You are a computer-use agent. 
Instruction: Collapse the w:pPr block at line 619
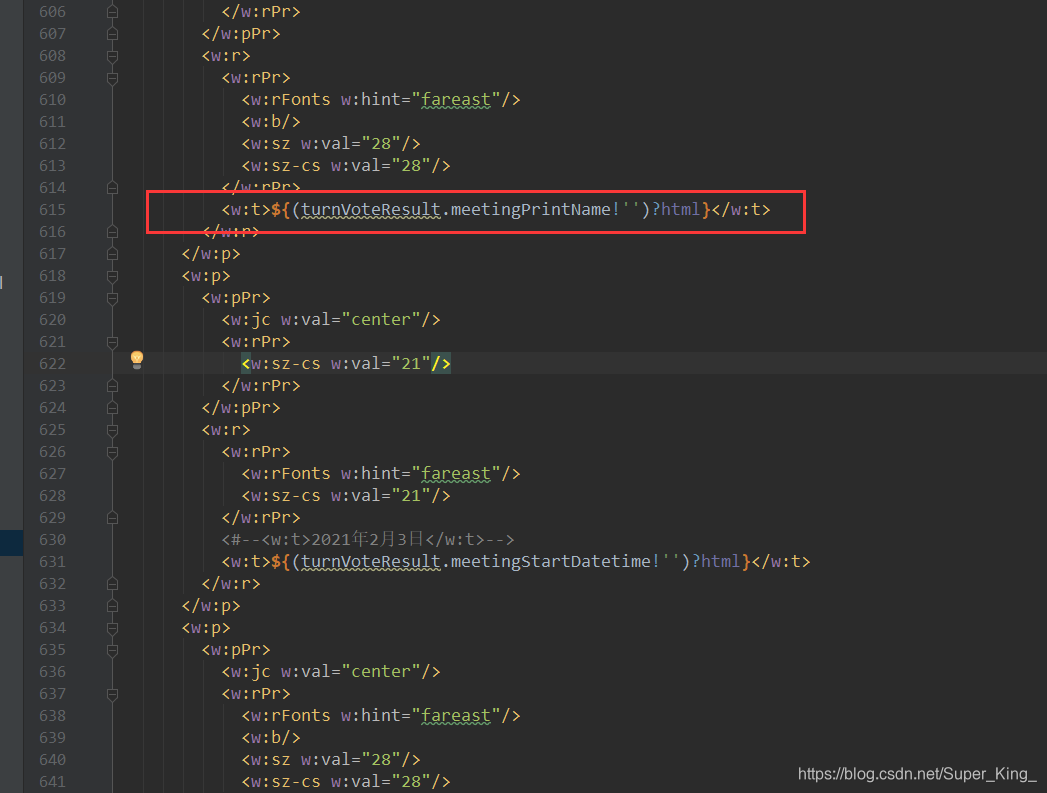(x=112, y=298)
